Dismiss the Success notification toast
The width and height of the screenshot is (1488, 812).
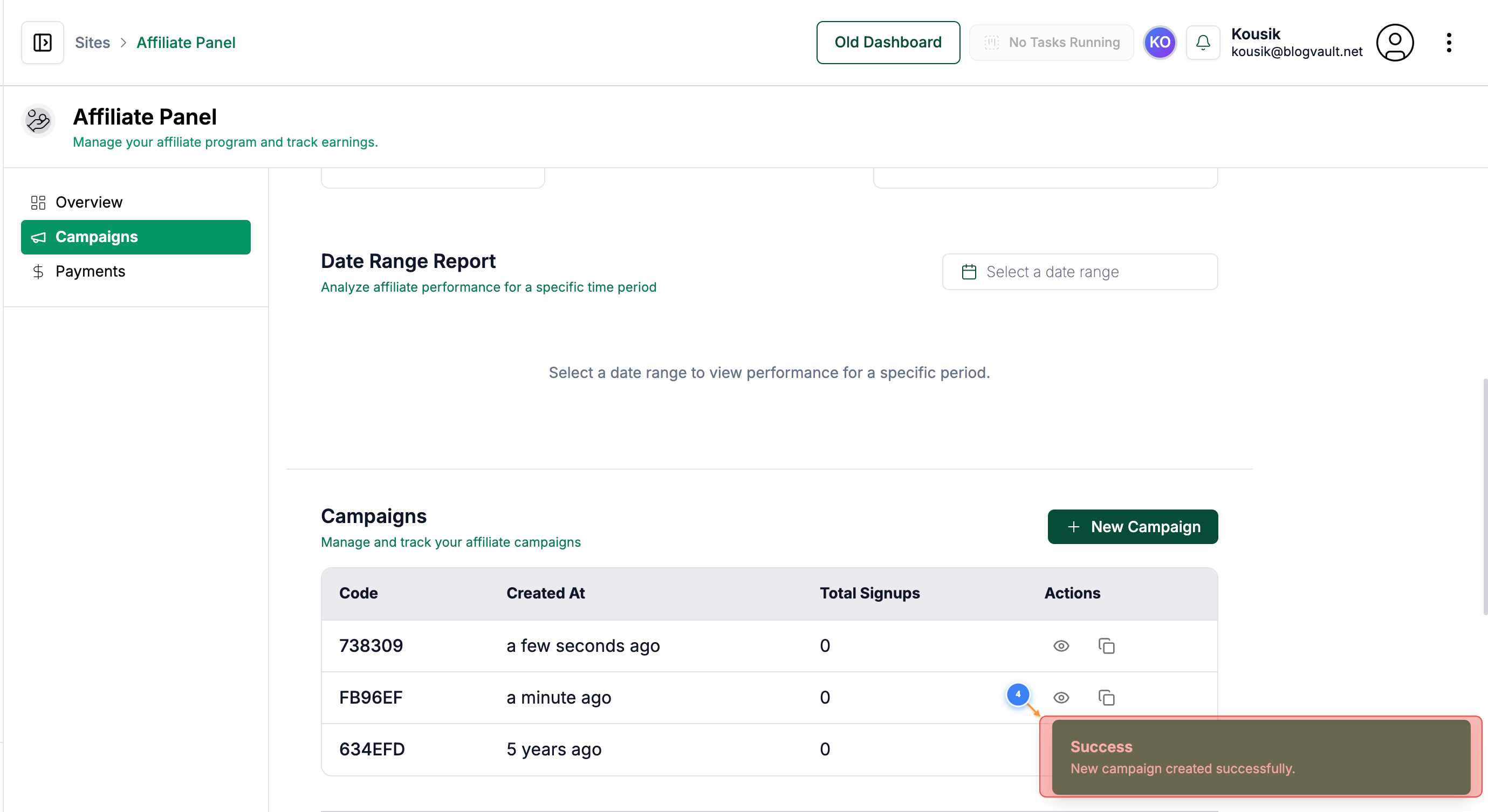click(1260, 756)
